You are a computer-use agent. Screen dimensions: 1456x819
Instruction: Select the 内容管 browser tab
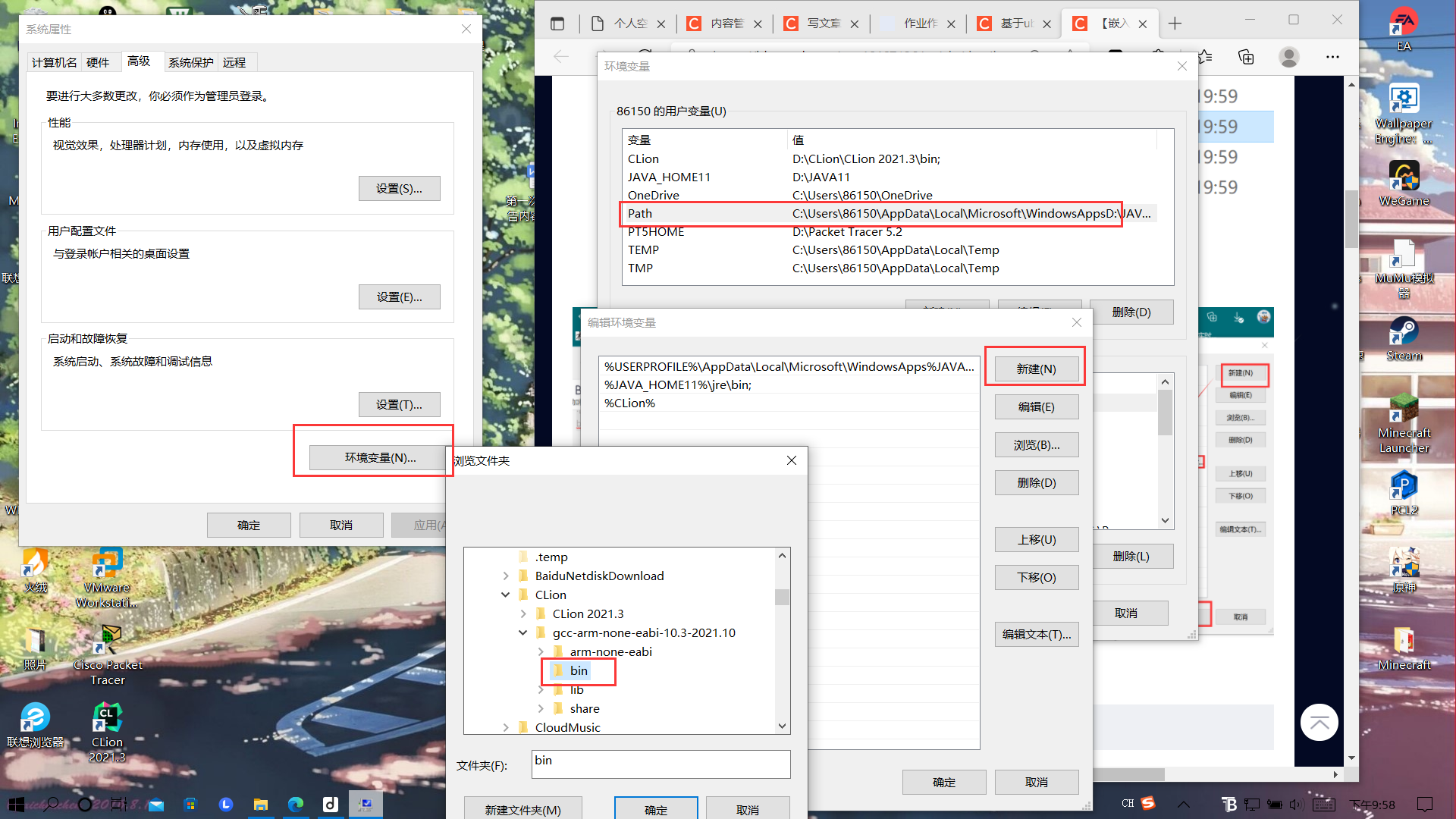726,24
